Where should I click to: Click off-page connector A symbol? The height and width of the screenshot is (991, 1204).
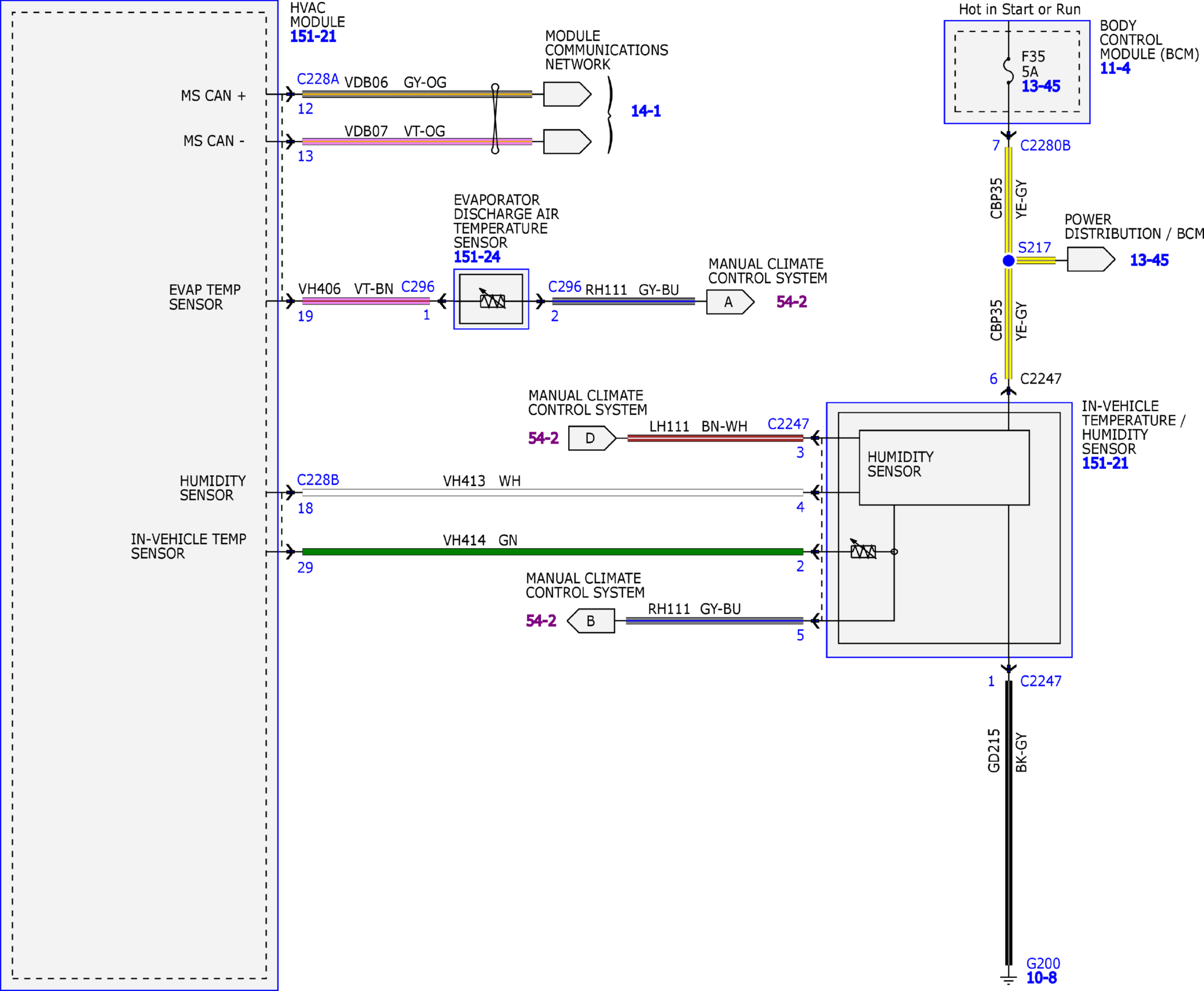(730, 302)
